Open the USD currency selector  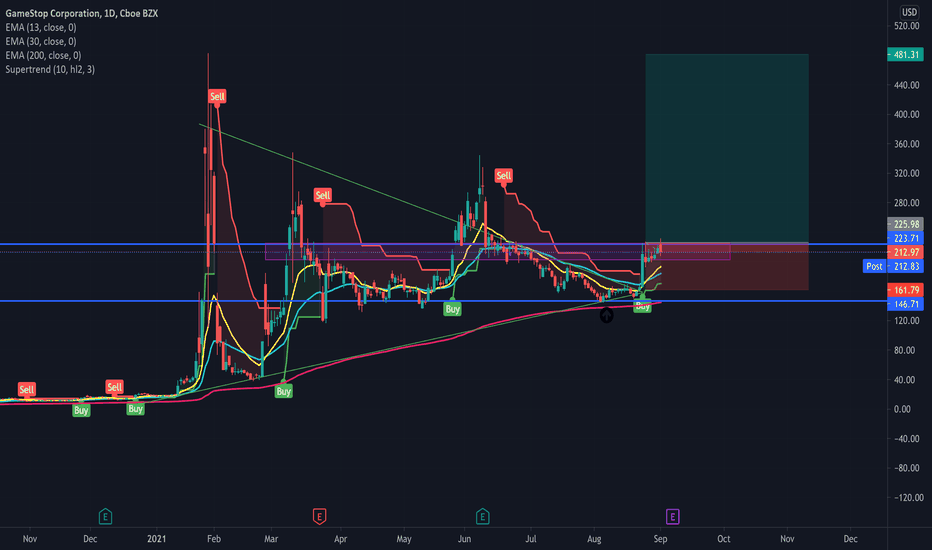point(909,12)
